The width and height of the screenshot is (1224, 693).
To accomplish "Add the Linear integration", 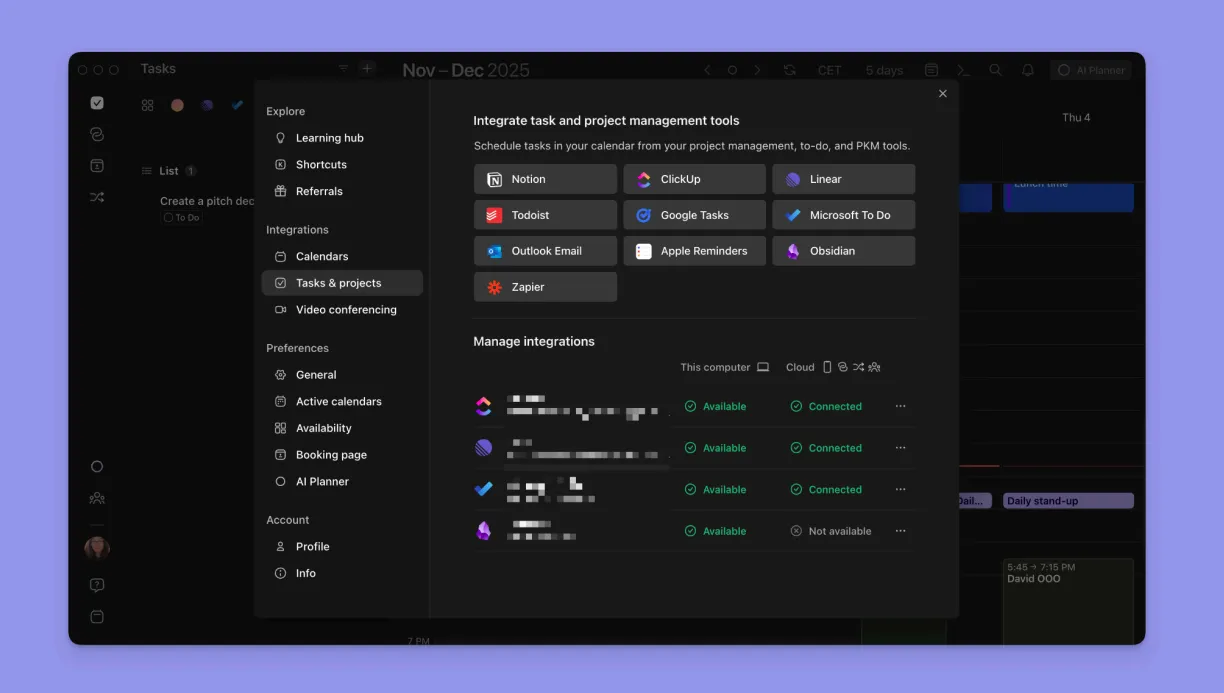I will [843, 179].
